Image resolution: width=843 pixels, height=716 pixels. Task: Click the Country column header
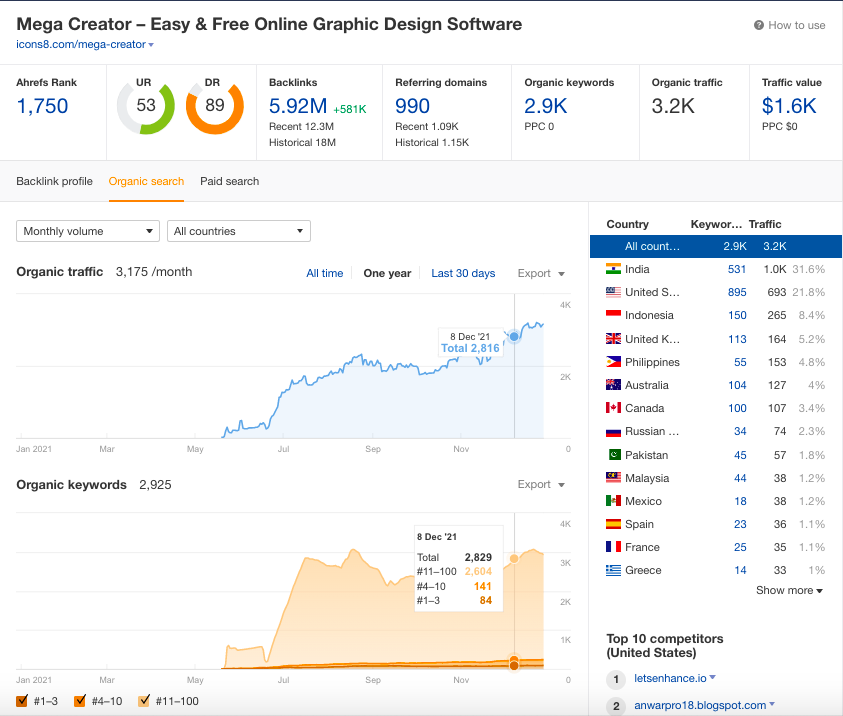coord(627,224)
